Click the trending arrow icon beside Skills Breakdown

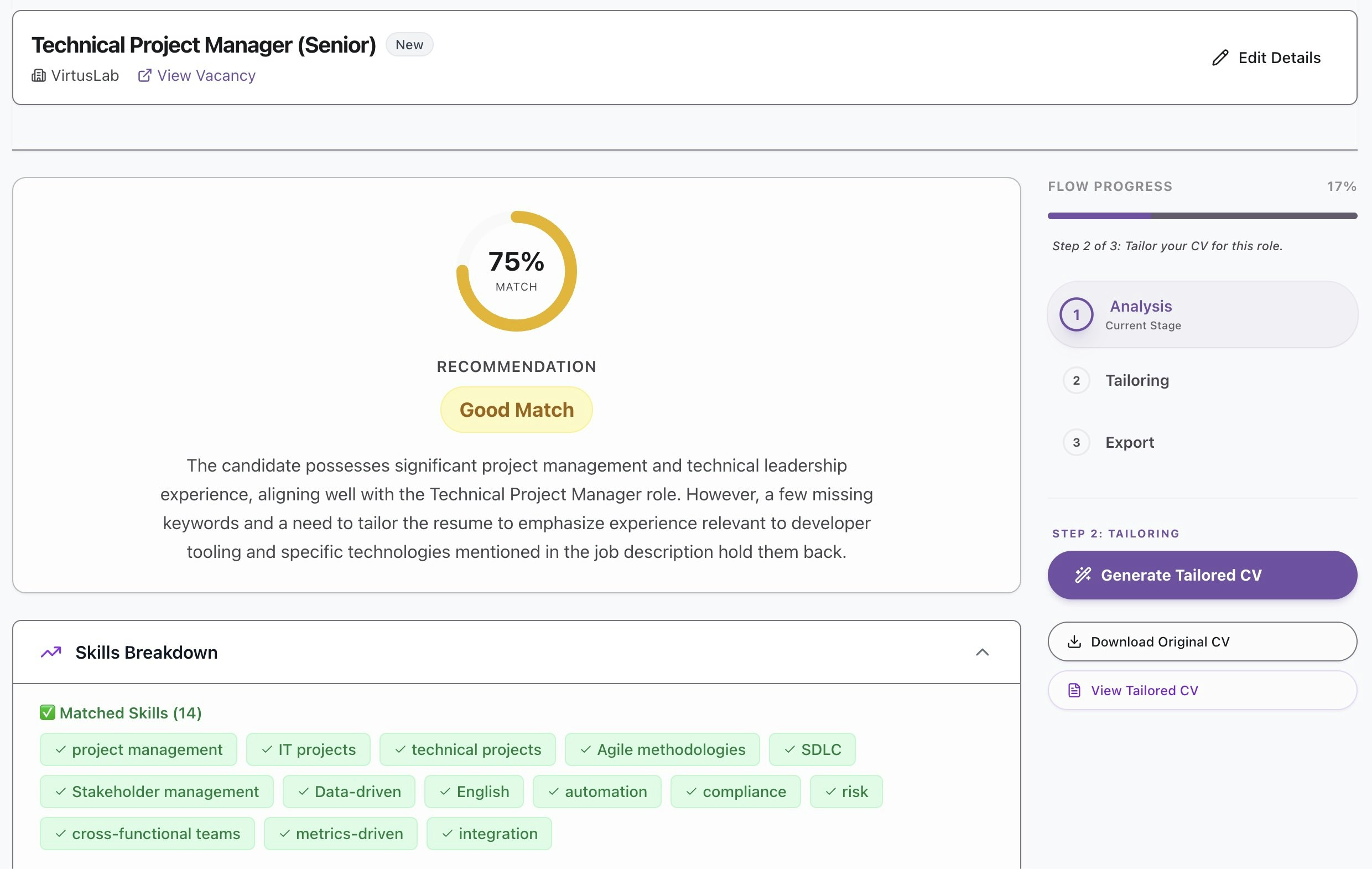51,652
